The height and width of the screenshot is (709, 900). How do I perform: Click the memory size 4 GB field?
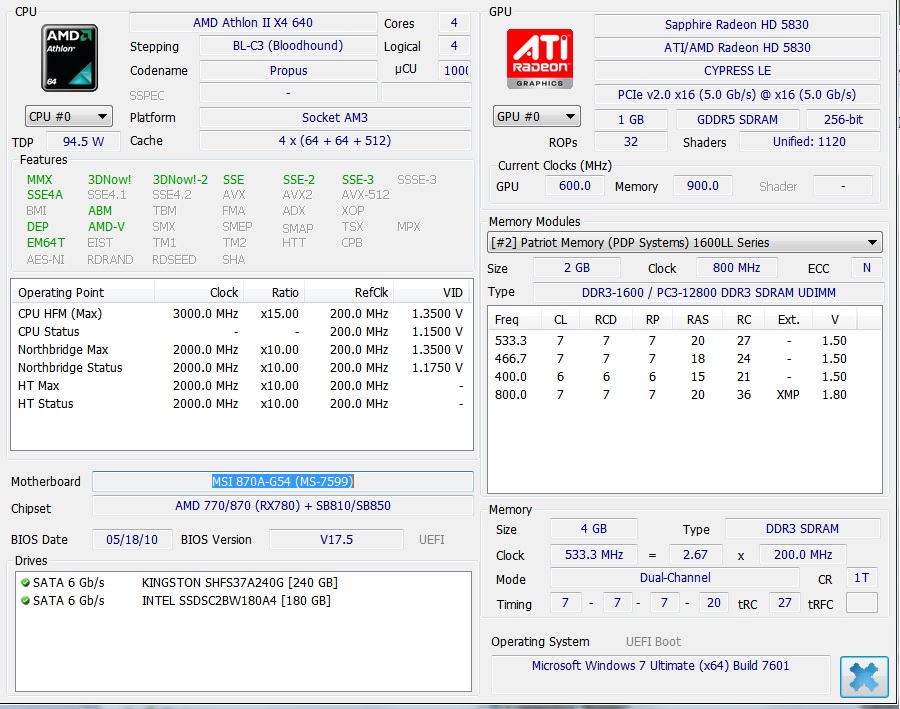click(x=593, y=529)
